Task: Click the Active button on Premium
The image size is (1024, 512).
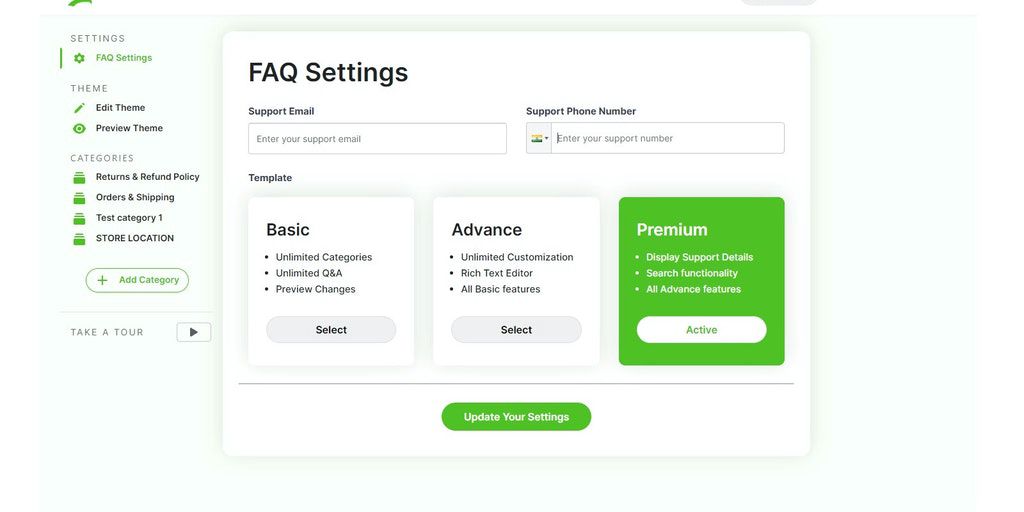Action: [701, 330]
